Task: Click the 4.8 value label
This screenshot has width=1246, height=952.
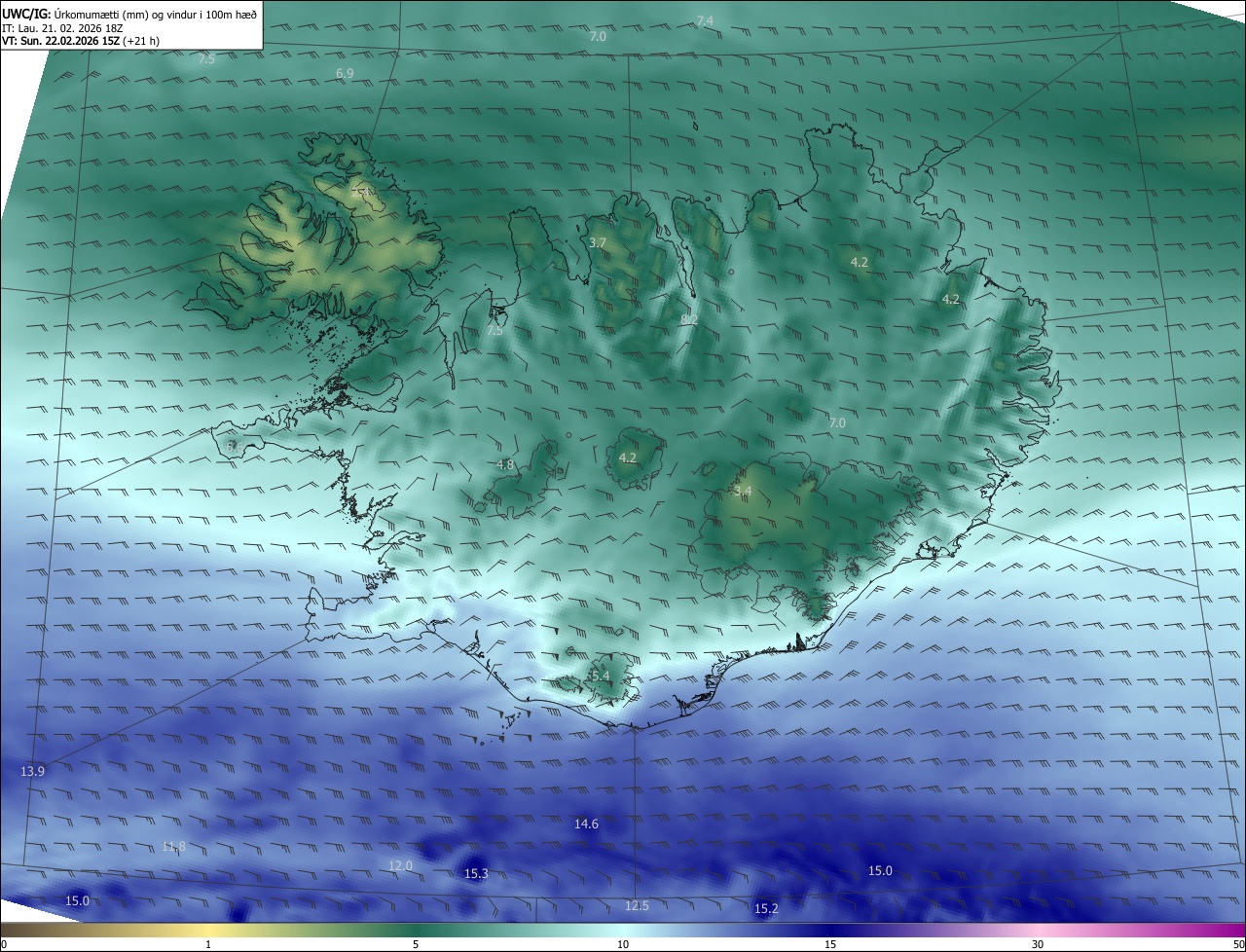Action: pyautogui.click(x=505, y=465)
